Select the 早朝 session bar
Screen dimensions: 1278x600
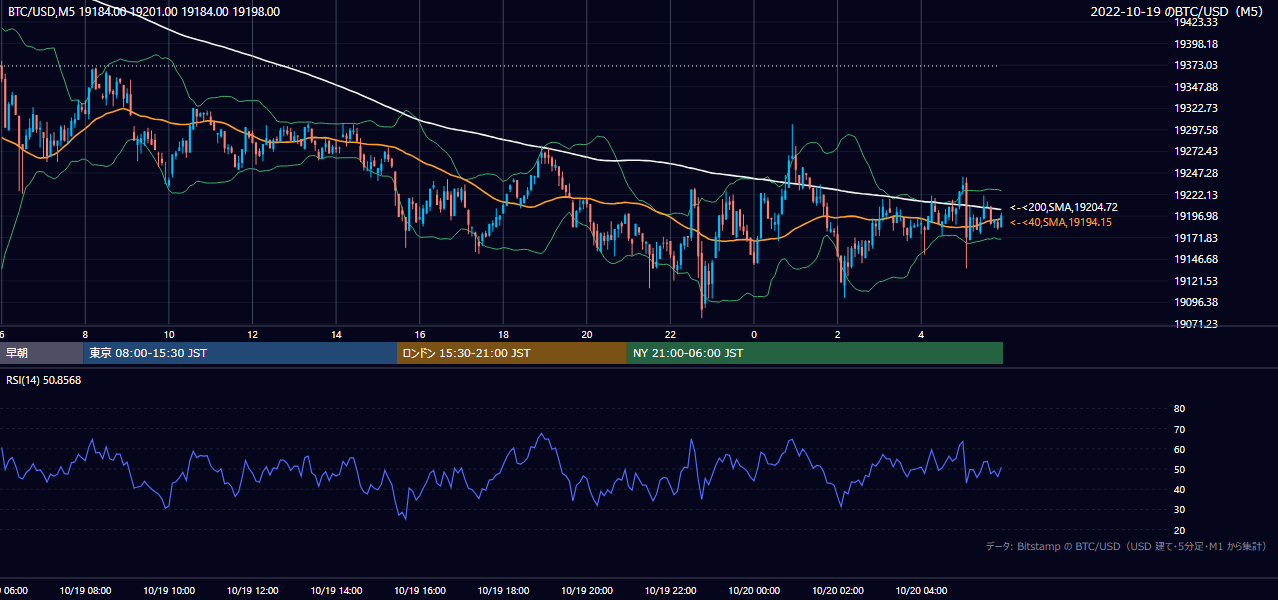42,353
